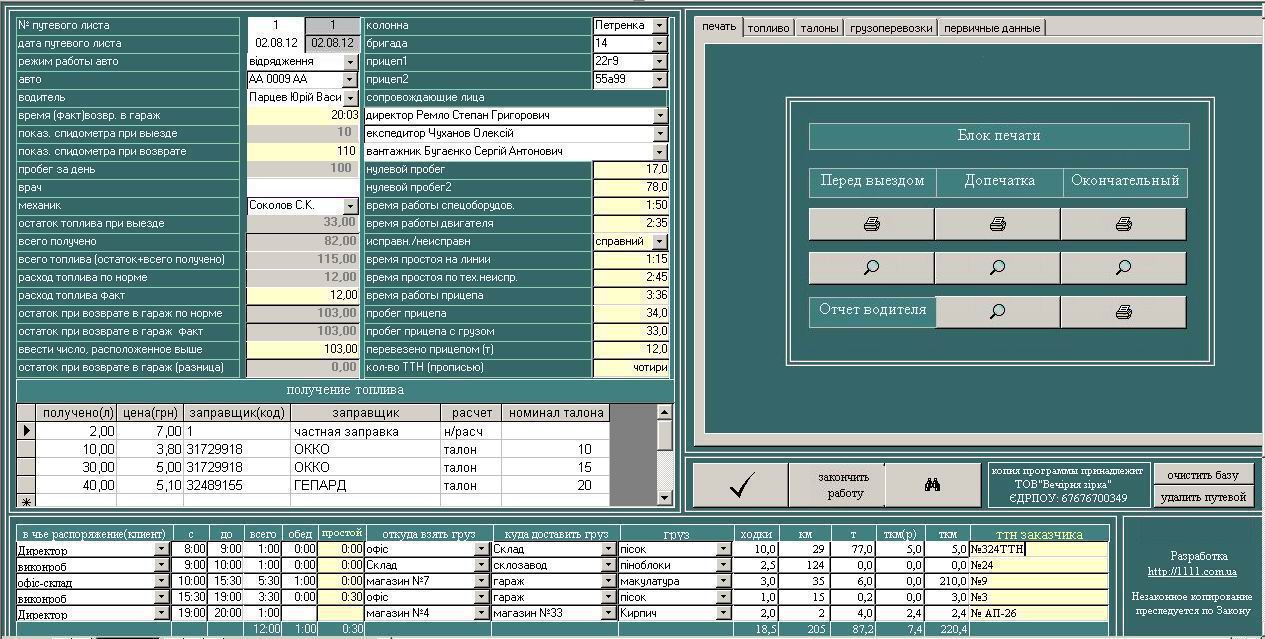Screen dimensions: 1265x639
Task: Switch to the 'топливо' tab
Action: 768,28
